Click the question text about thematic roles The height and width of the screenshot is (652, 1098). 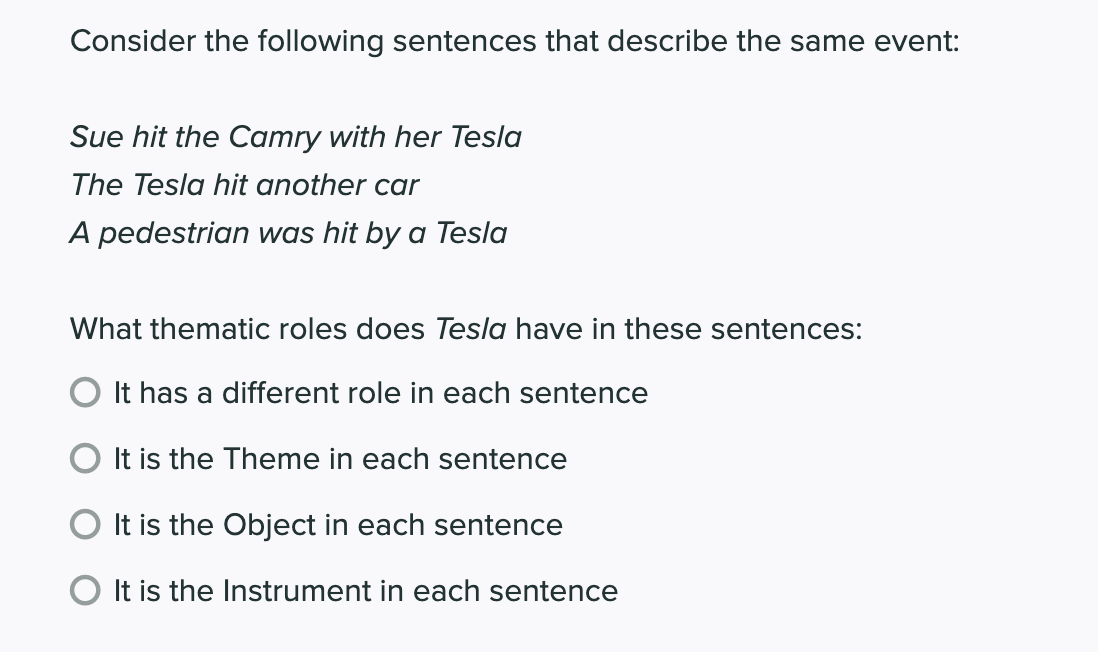coord(465,329)
